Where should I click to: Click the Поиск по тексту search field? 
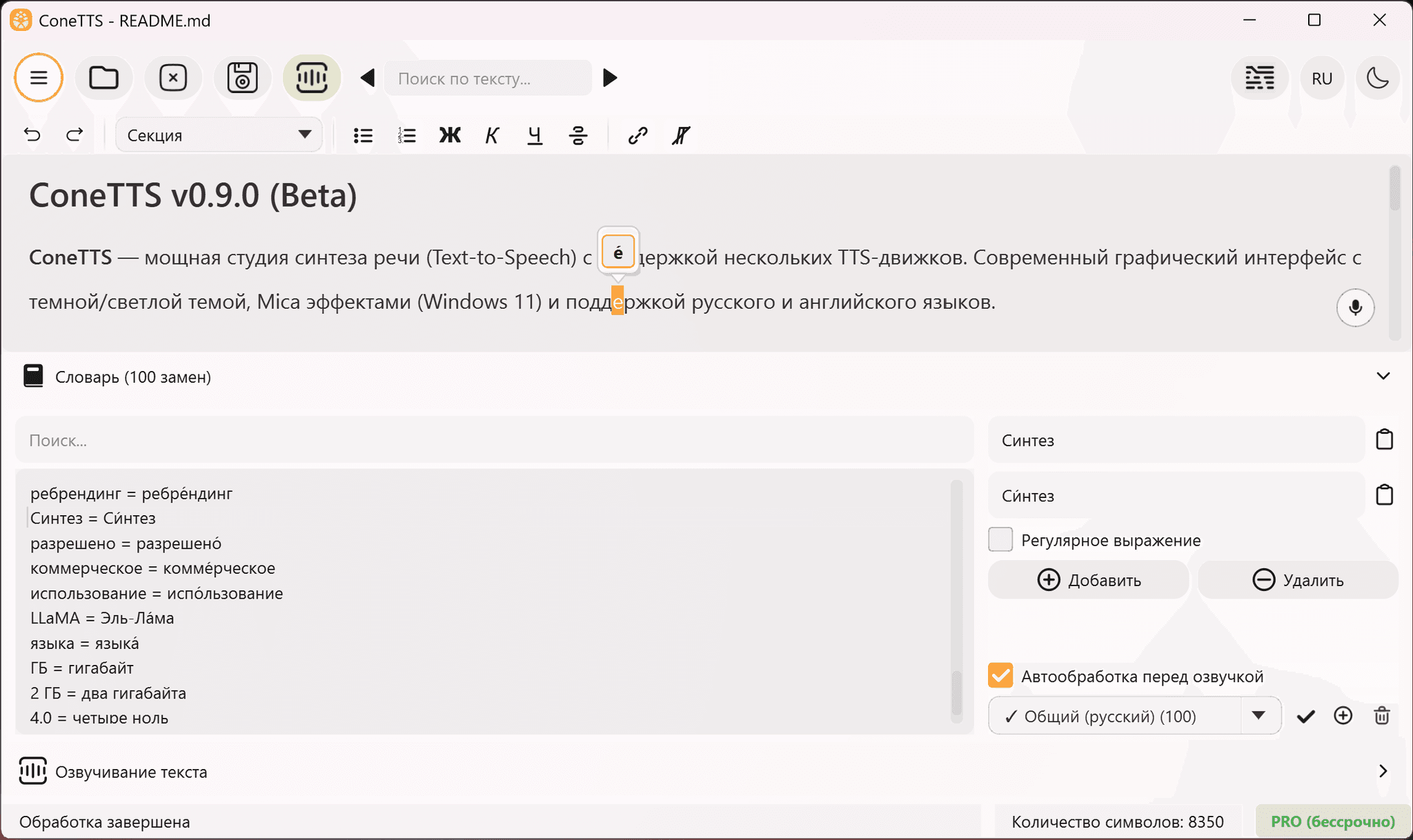488,79
